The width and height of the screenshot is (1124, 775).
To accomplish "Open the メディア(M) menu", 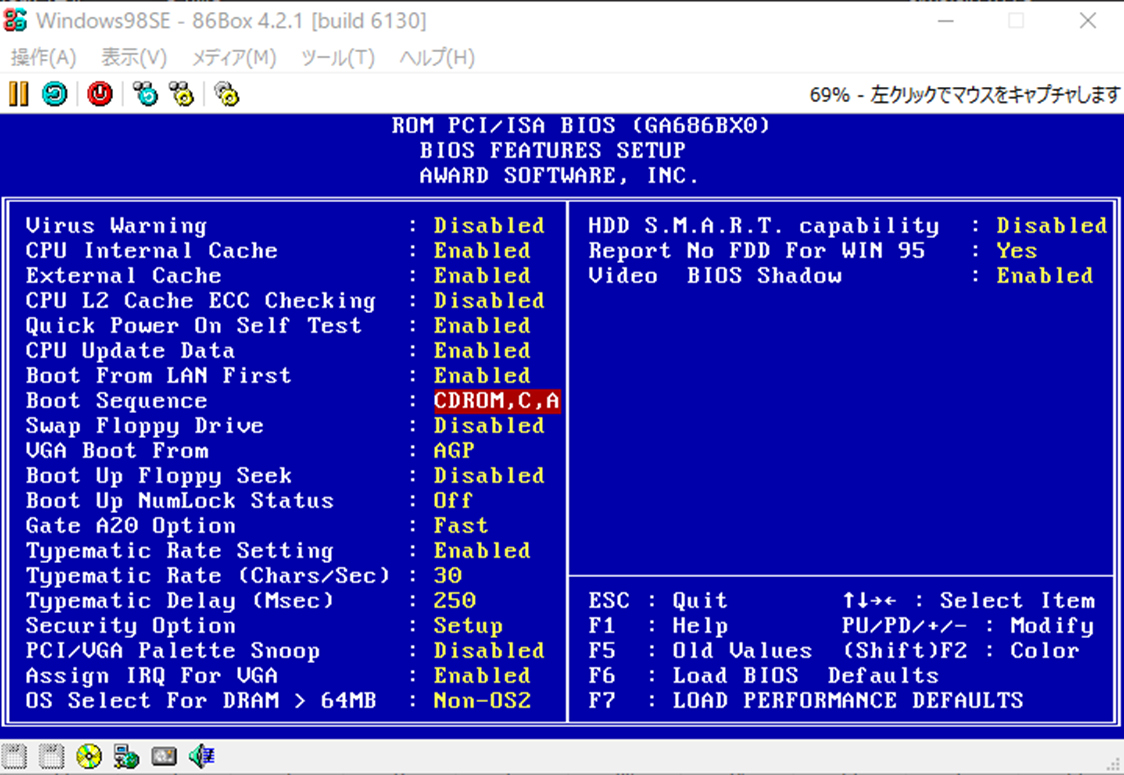I will tap(234, 57).
